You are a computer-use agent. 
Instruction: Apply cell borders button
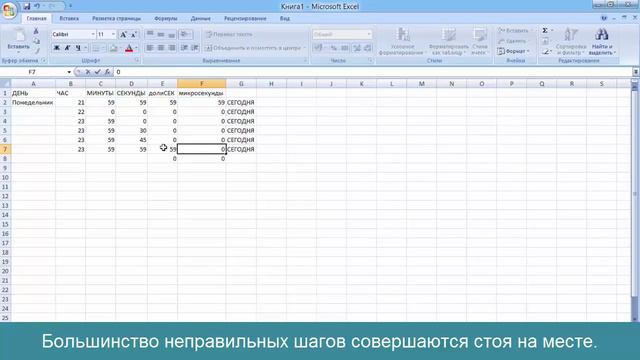coord(96,48)
